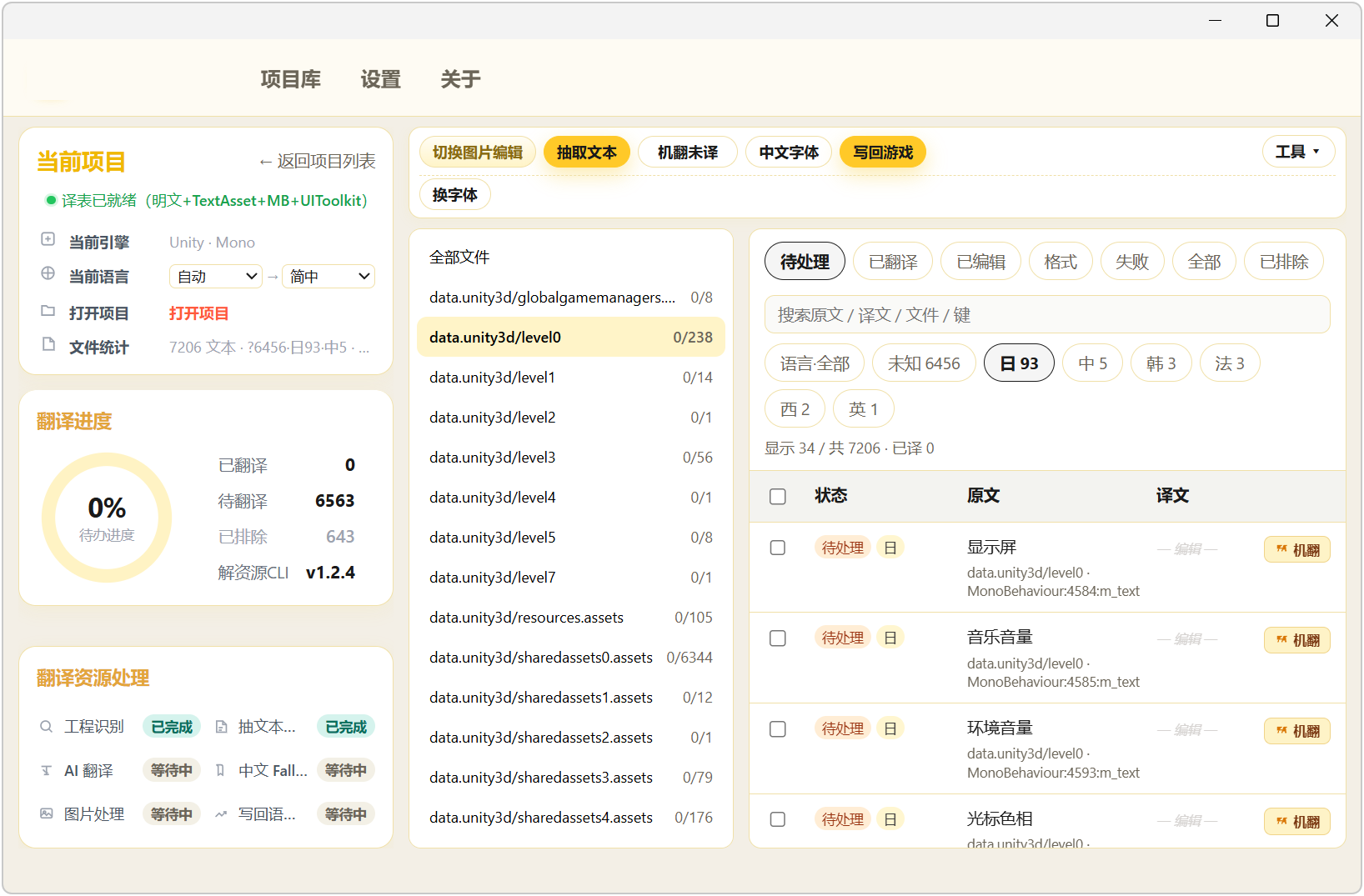The width and height of the screenshot is (1364, 896).
Task: Open the target language dropdown set to 简中
Action: 328,277
